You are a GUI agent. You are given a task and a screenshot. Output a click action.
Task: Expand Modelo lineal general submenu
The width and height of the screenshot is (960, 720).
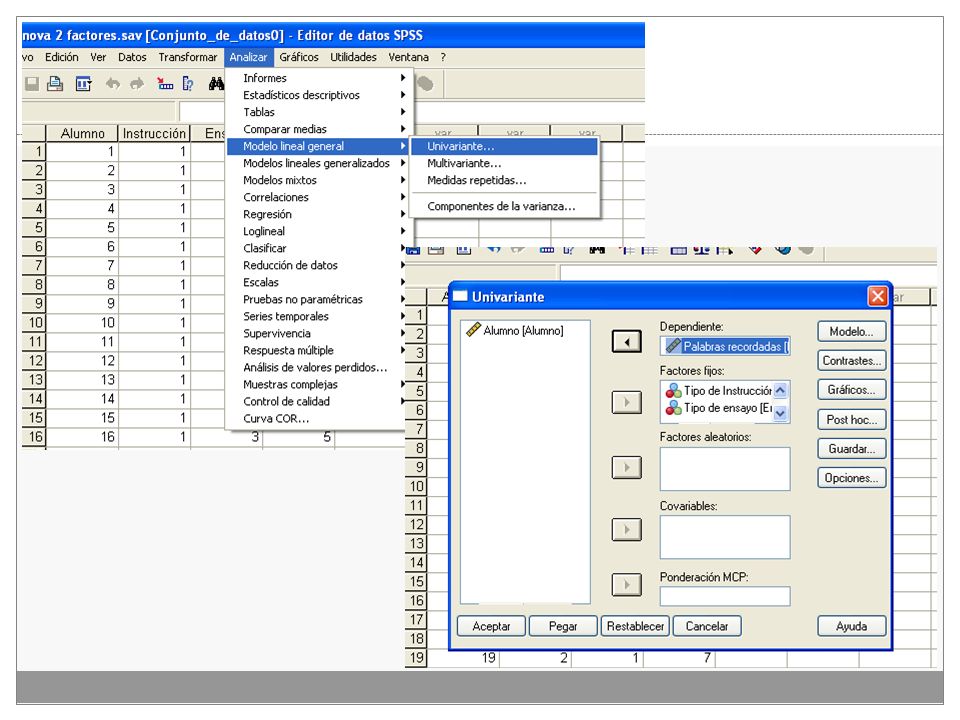[317, 146]
